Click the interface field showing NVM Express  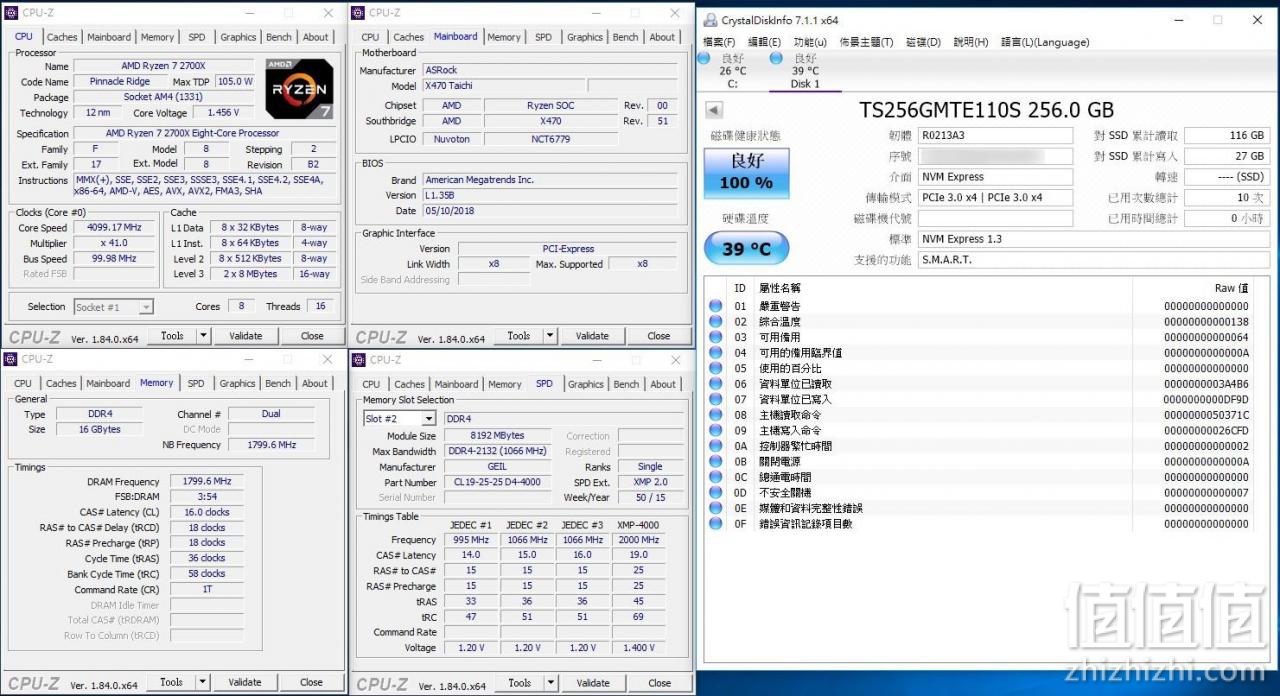tap(995, 177)
